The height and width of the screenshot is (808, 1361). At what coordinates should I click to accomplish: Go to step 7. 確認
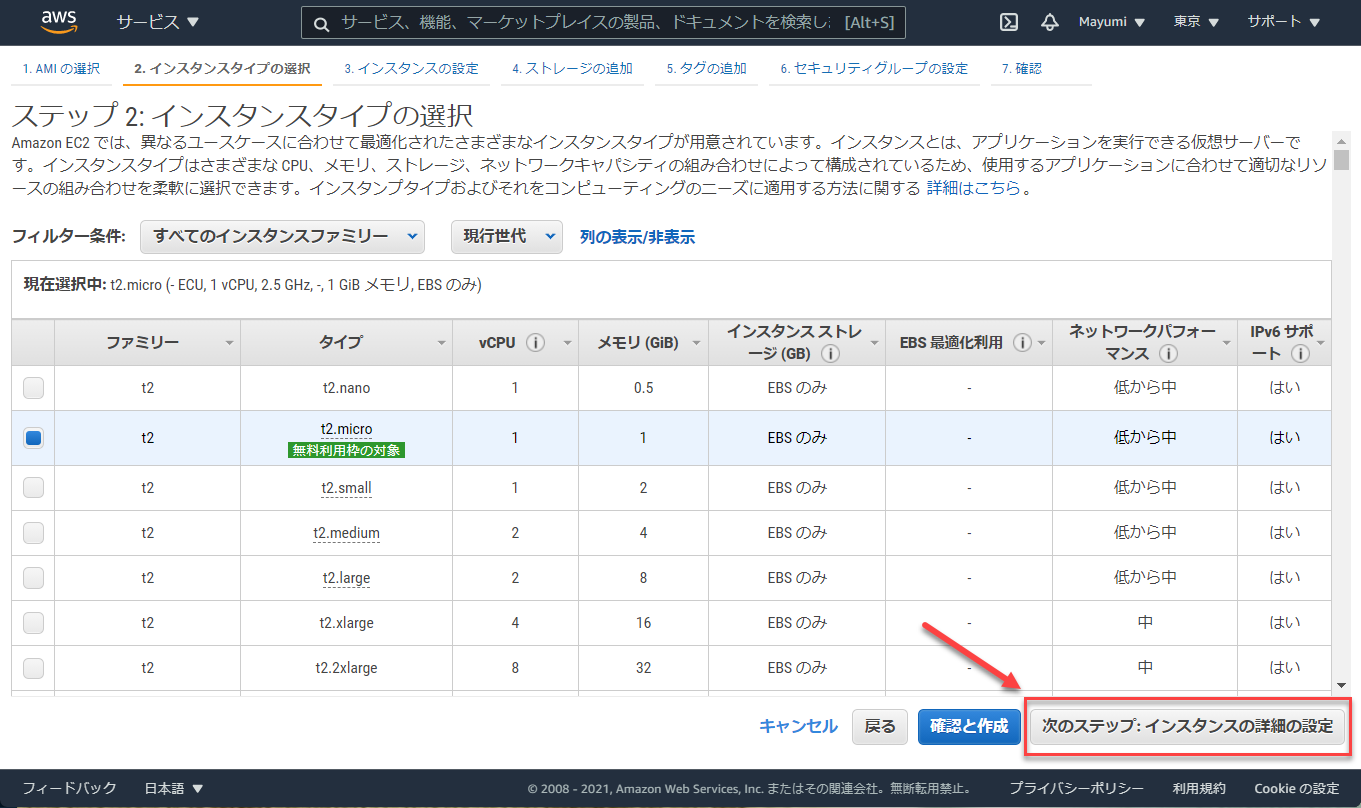coord(1021,68)
